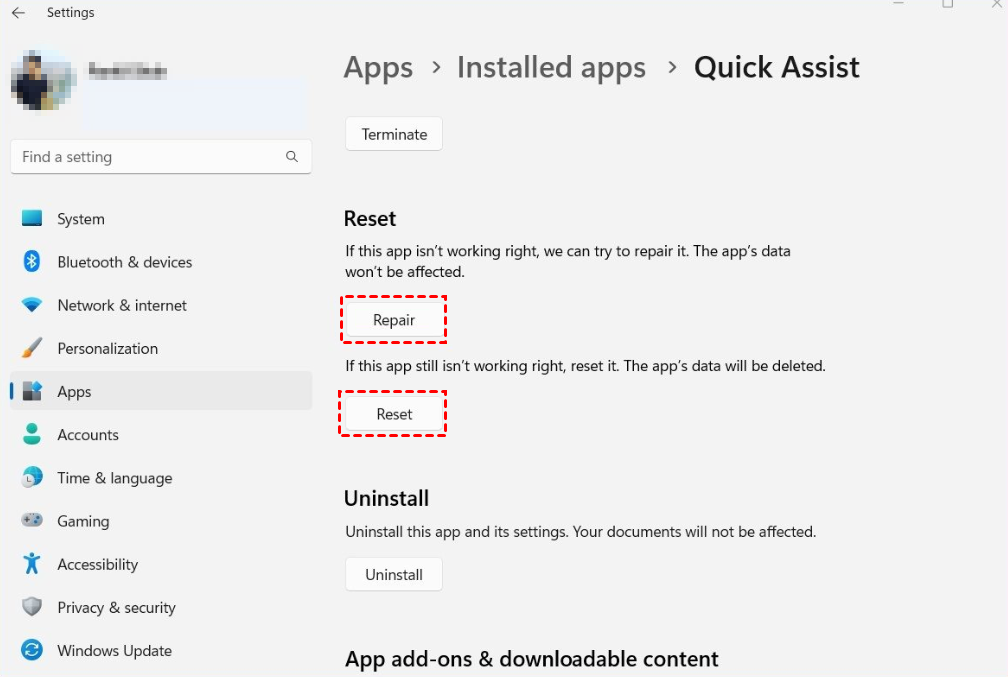Viewport: 1008px width, 677px height.
Task: Open Privacy & security settings
Action: [161, 607]
